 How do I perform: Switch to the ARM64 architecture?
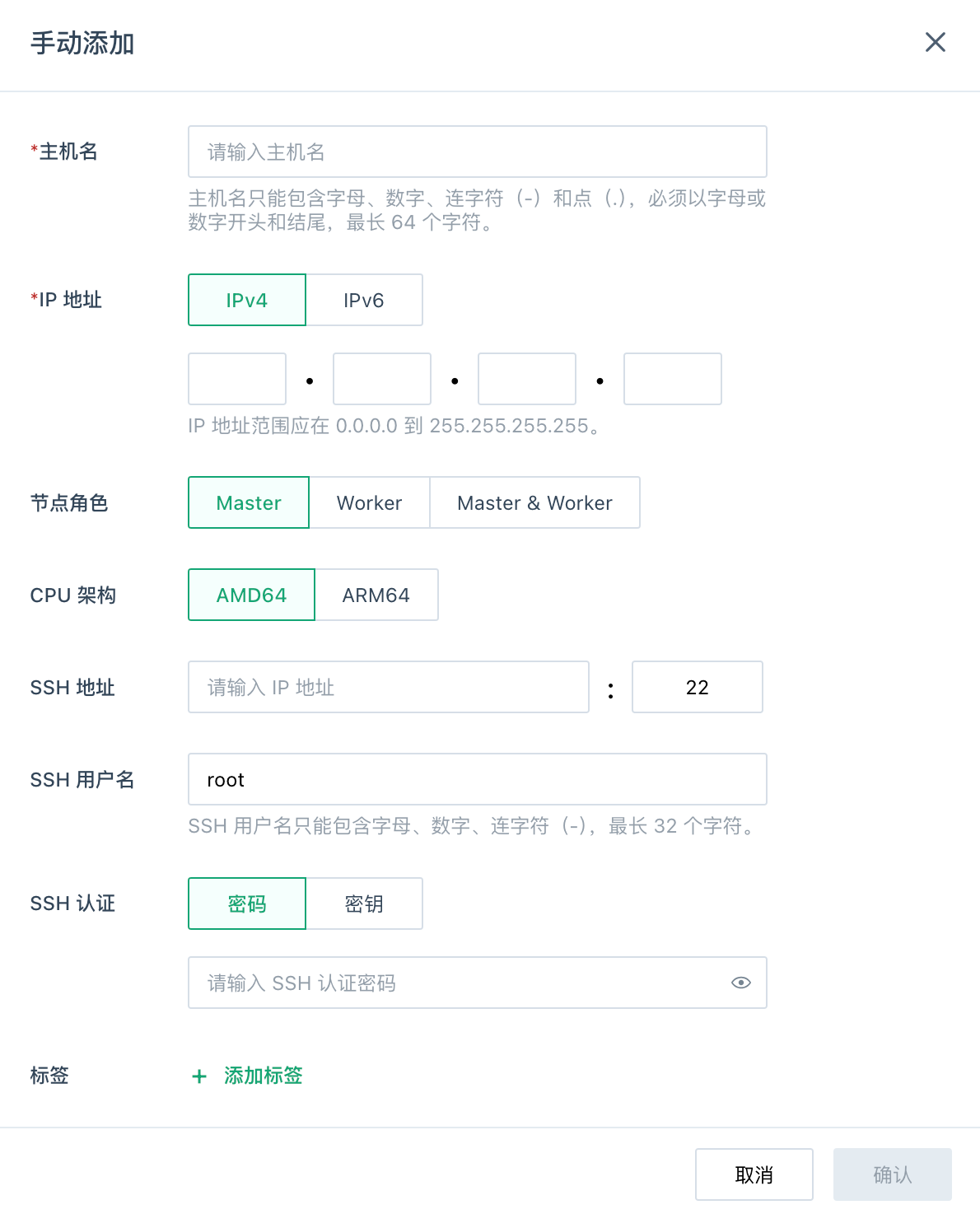pos(377,595)
